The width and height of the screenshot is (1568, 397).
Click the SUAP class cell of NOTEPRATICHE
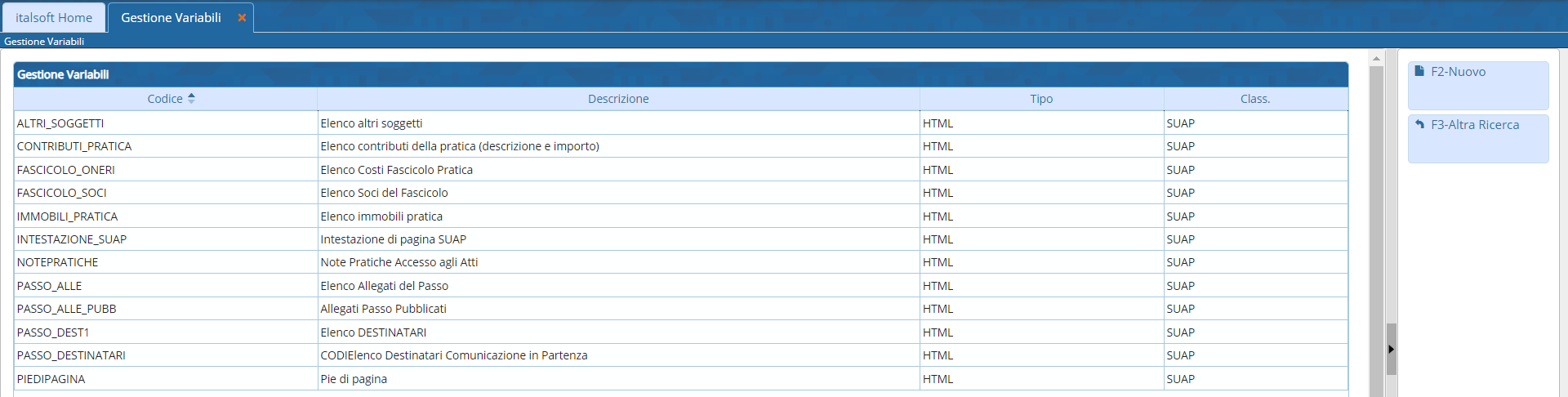click(x=1255, y=262)
